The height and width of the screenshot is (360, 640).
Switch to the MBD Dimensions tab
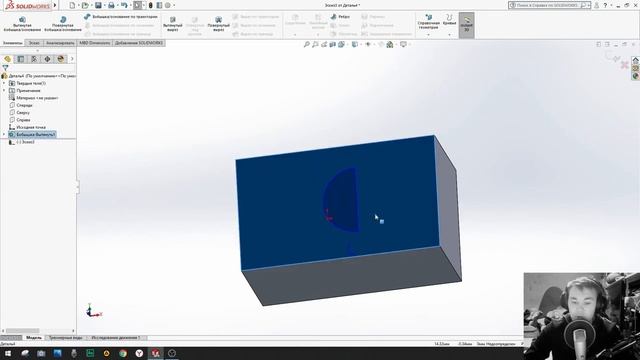94,43
